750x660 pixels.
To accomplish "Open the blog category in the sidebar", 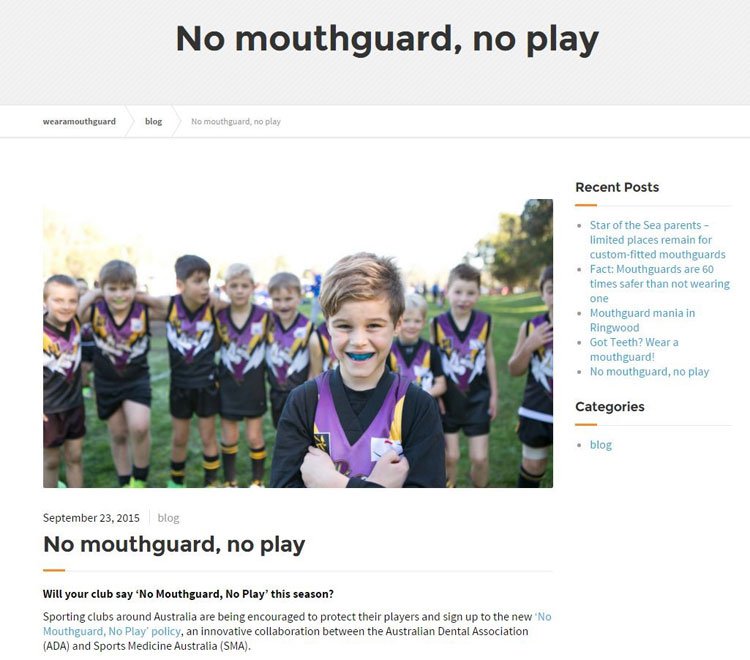I will (x=600, y=445).
